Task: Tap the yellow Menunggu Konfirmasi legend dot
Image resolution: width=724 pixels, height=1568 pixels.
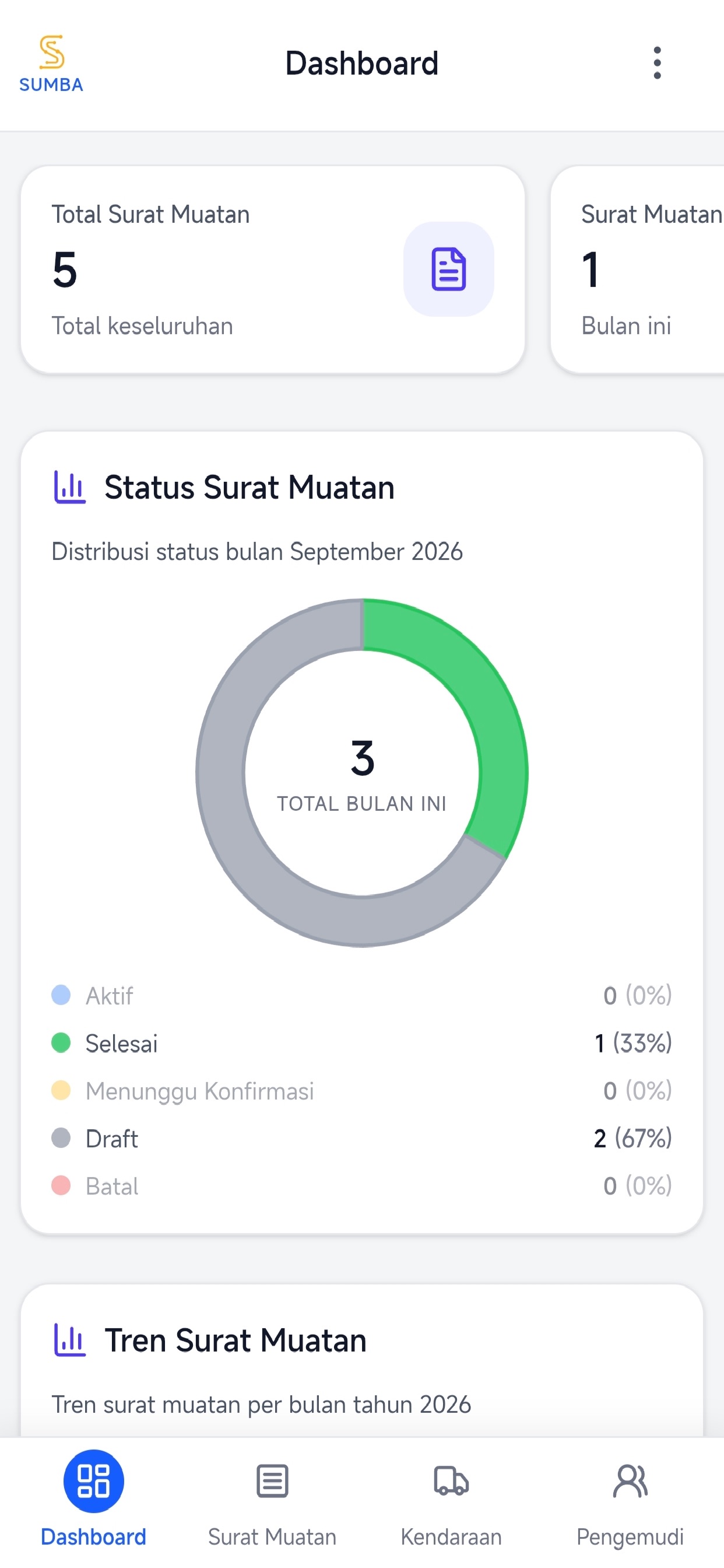Action: (x=61, y=1090)
